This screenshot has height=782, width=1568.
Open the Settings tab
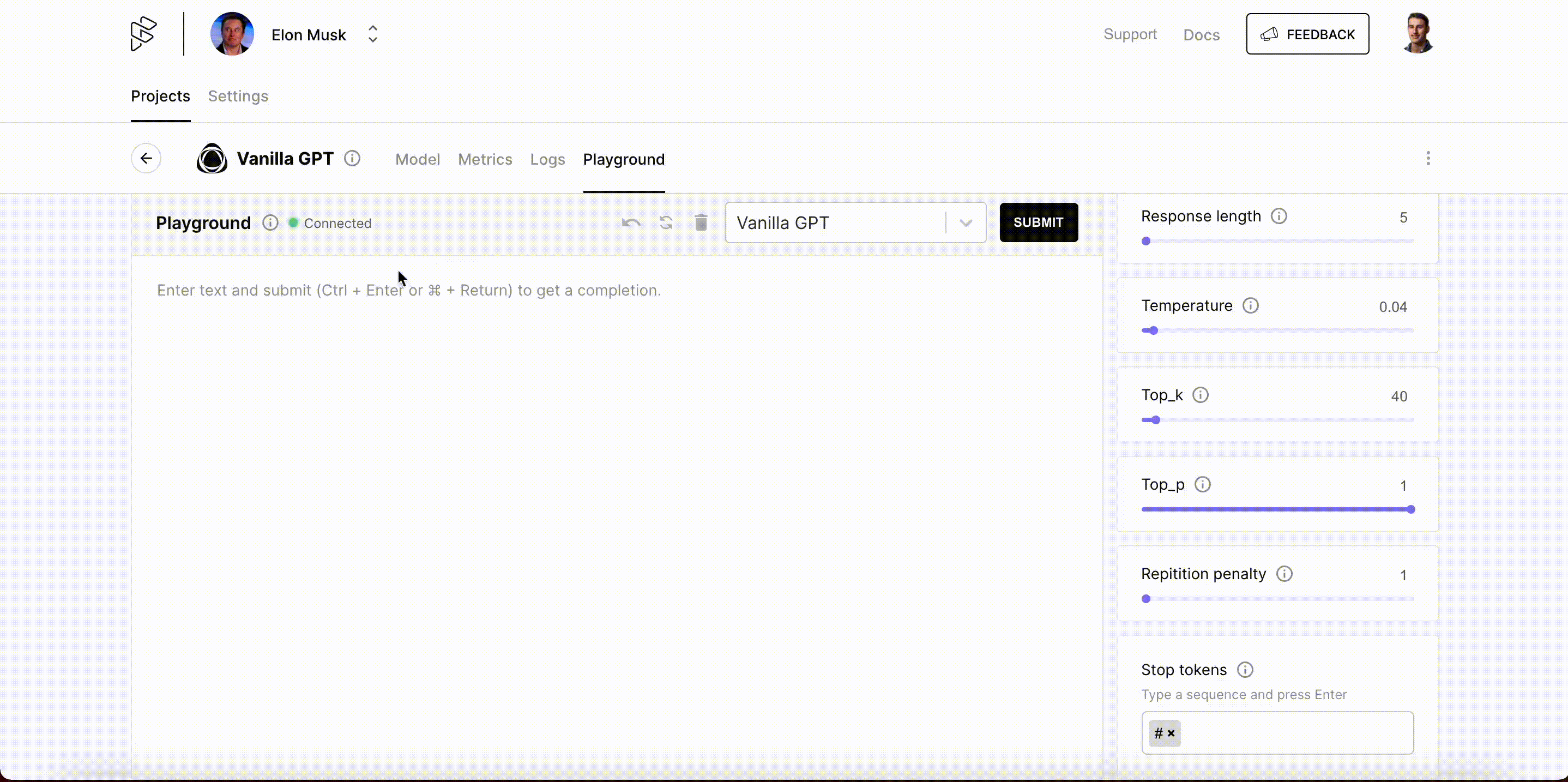point(238,96)
